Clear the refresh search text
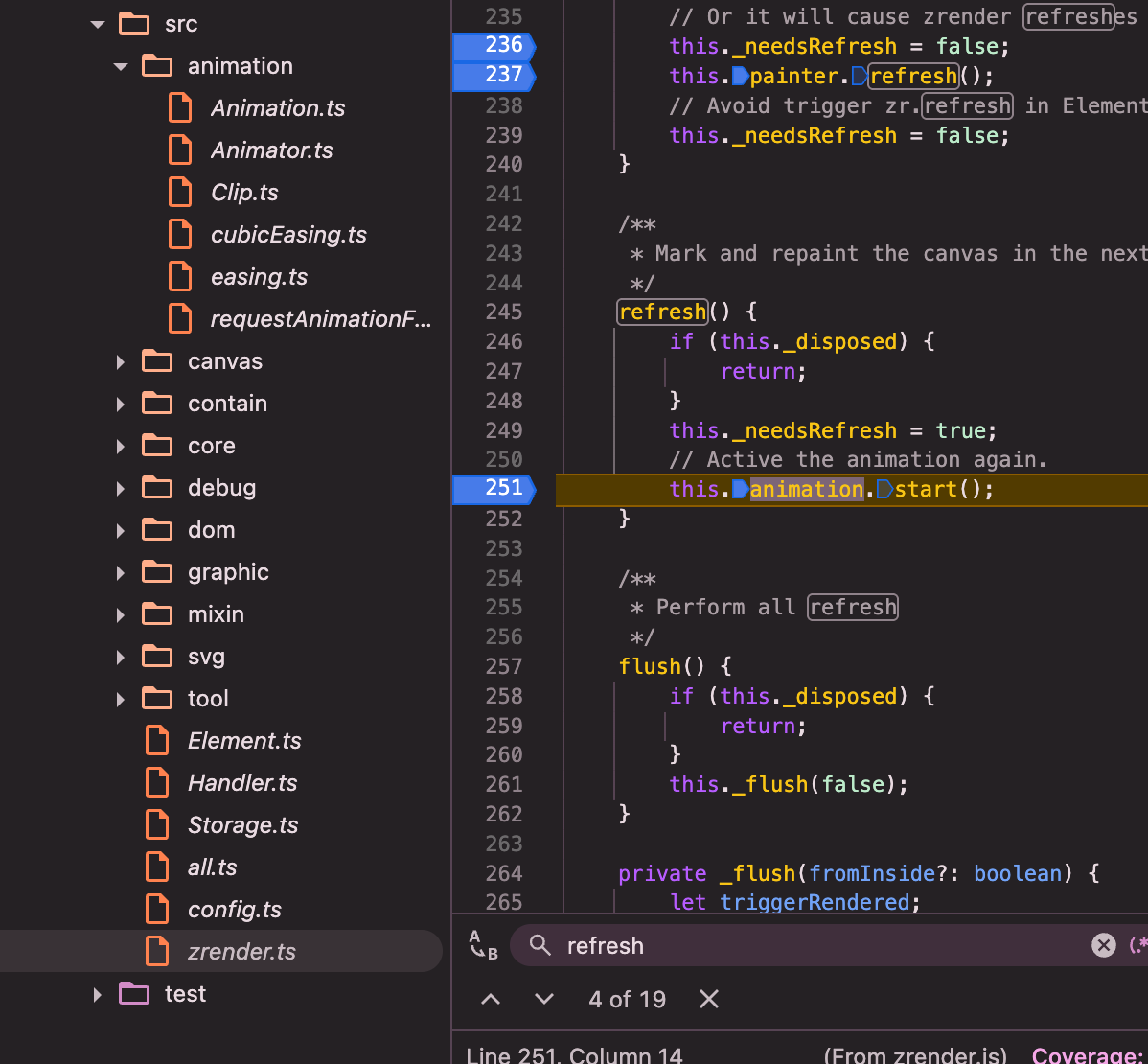Viewport: 1148px width, 1064px height. coord(1103,946)
